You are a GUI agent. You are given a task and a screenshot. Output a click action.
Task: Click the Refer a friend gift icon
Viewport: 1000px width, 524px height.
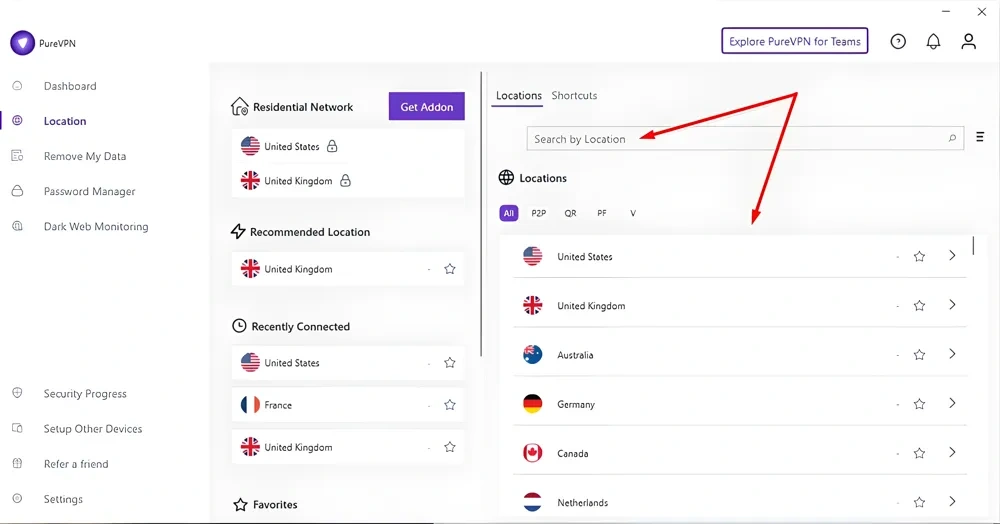click(17, 463)
